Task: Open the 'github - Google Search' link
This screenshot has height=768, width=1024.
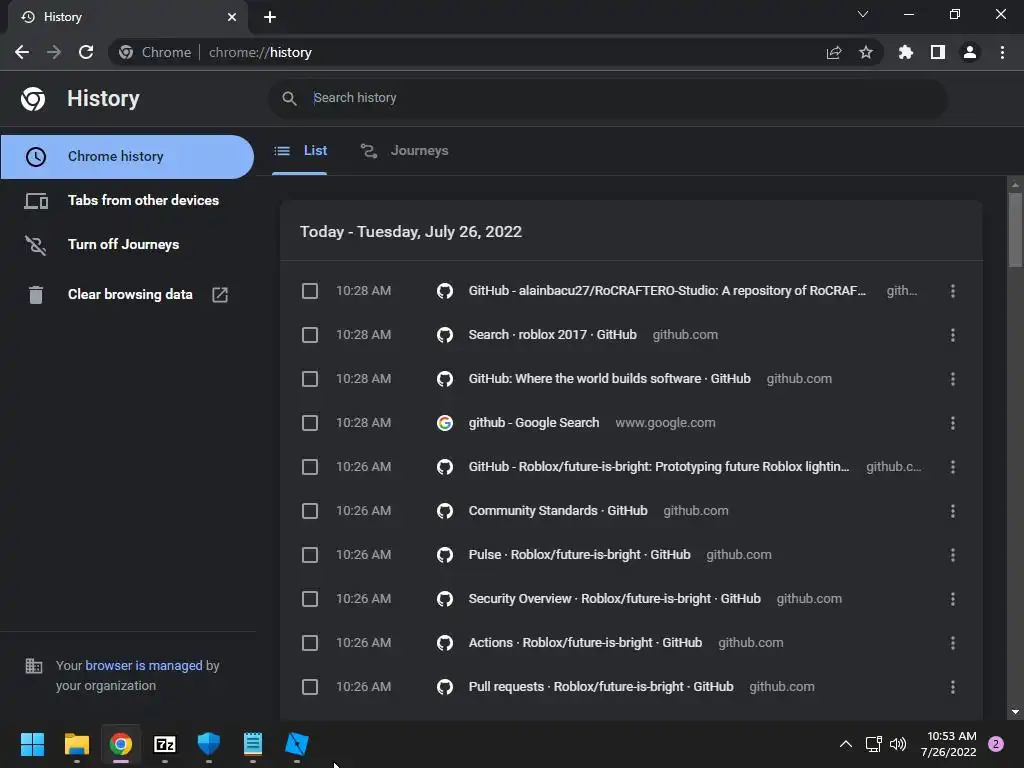Action: point(534,423)
